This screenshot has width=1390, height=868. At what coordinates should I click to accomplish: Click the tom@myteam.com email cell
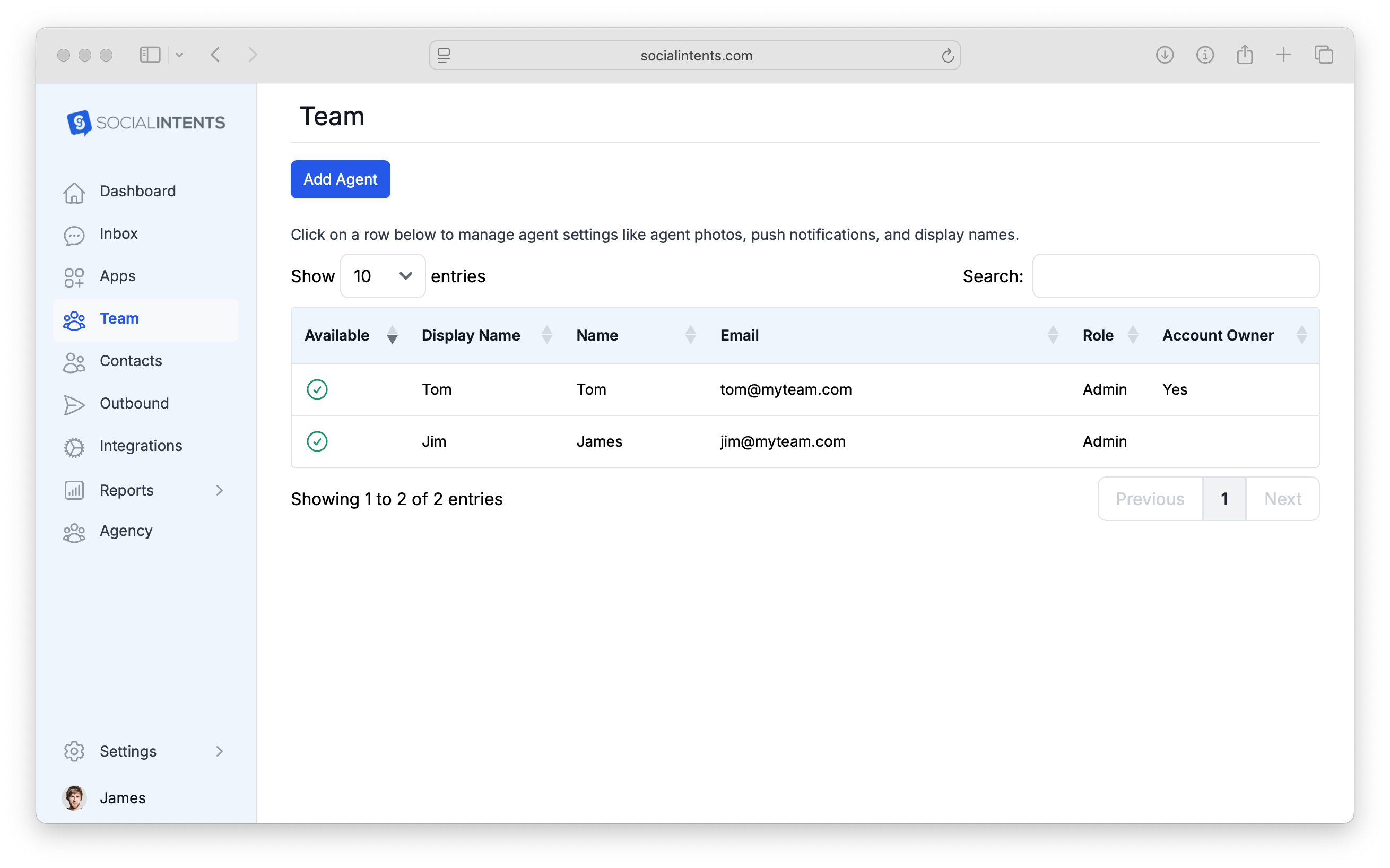(786, 390)
